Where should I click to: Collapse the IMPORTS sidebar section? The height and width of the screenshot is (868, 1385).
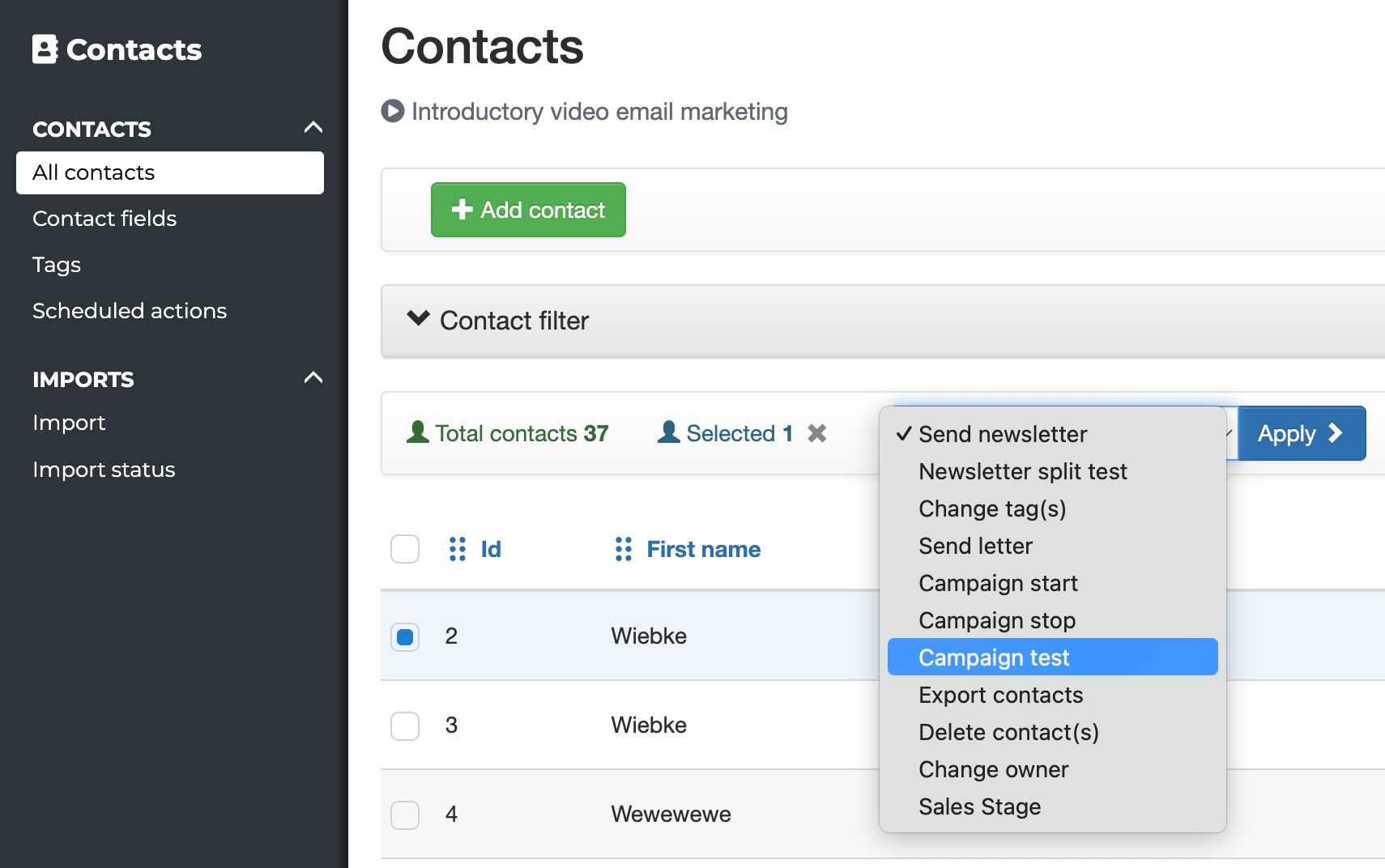[x=313, y=378]
